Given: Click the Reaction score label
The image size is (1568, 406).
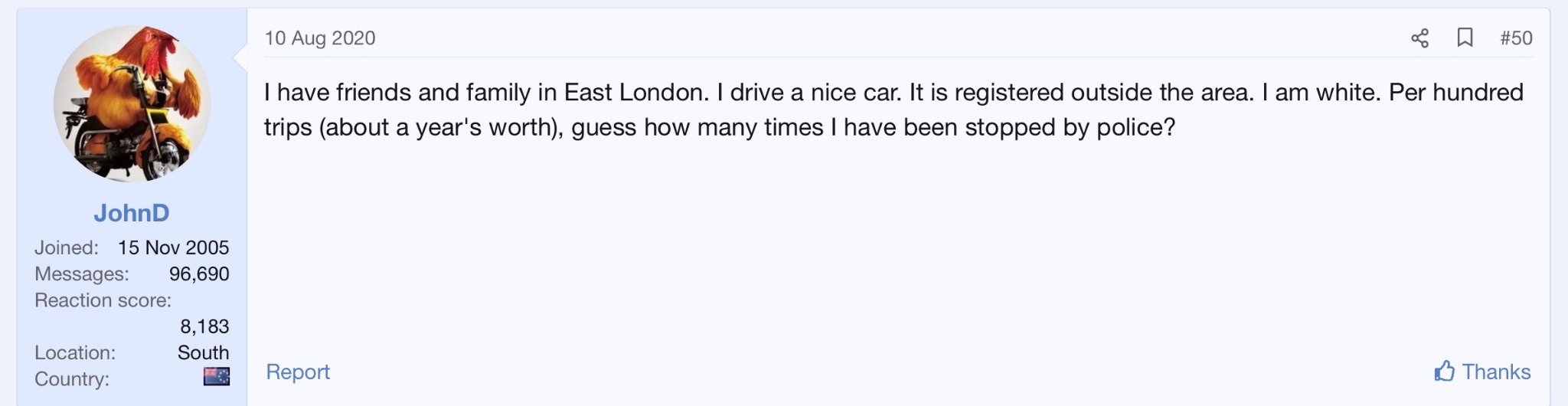Looking at the screenshot, I should [103, 300].
